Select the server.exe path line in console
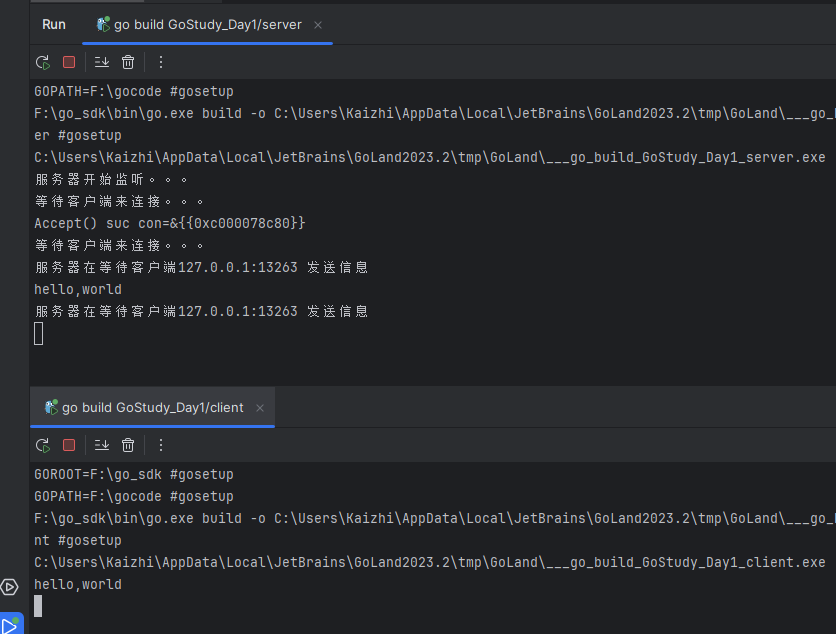Viewport: 836px width, 634px height. point(430,157)
